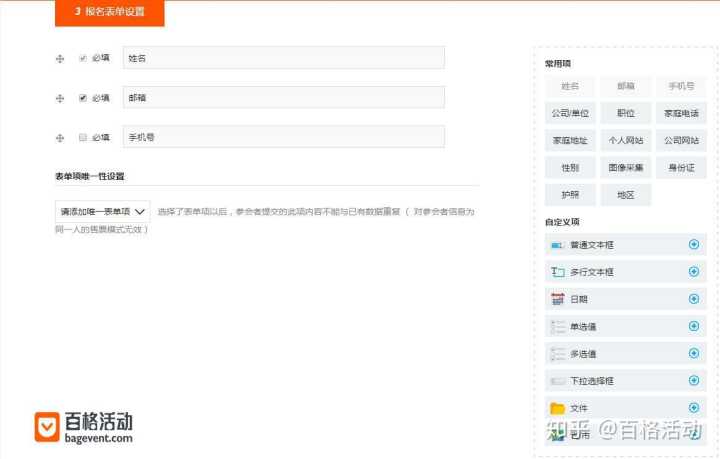Open the 请添加唯一表单项 dropdown
Viewport: 720px width, 459px height.
103,211
